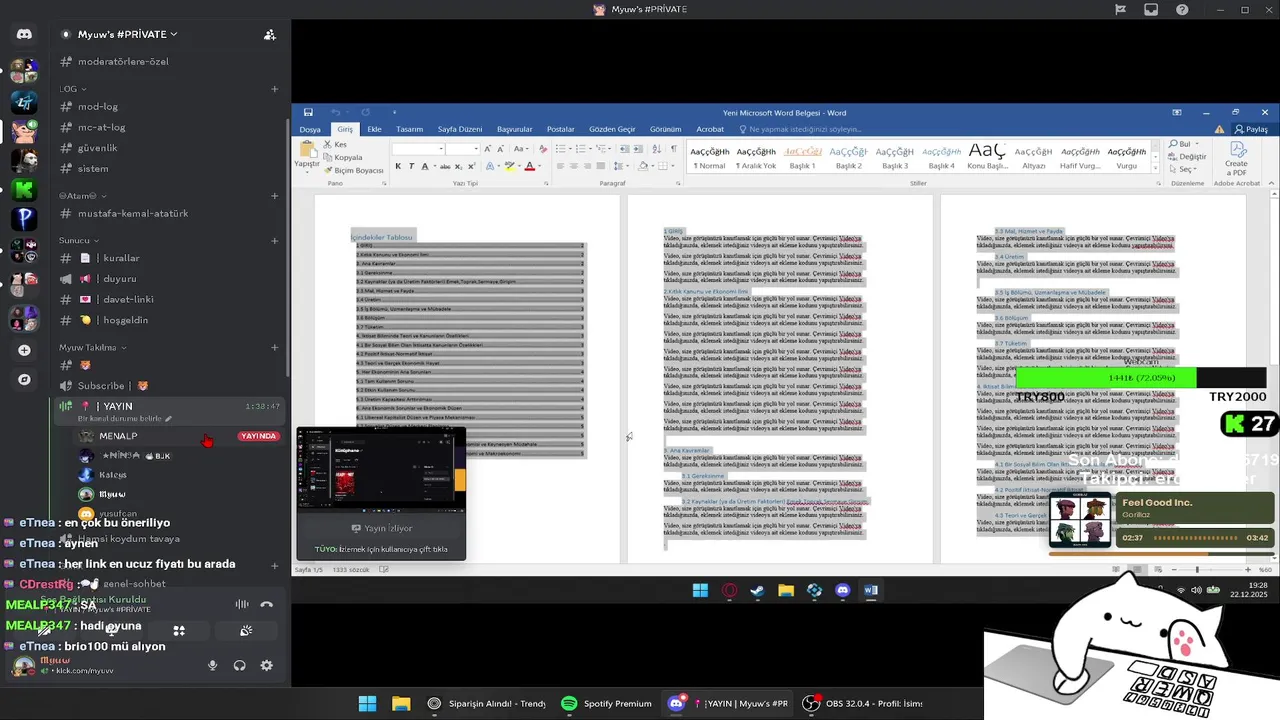The image size is (1280, 720).
Task: Apply yellow text highlight color
Action: [508, 166]
